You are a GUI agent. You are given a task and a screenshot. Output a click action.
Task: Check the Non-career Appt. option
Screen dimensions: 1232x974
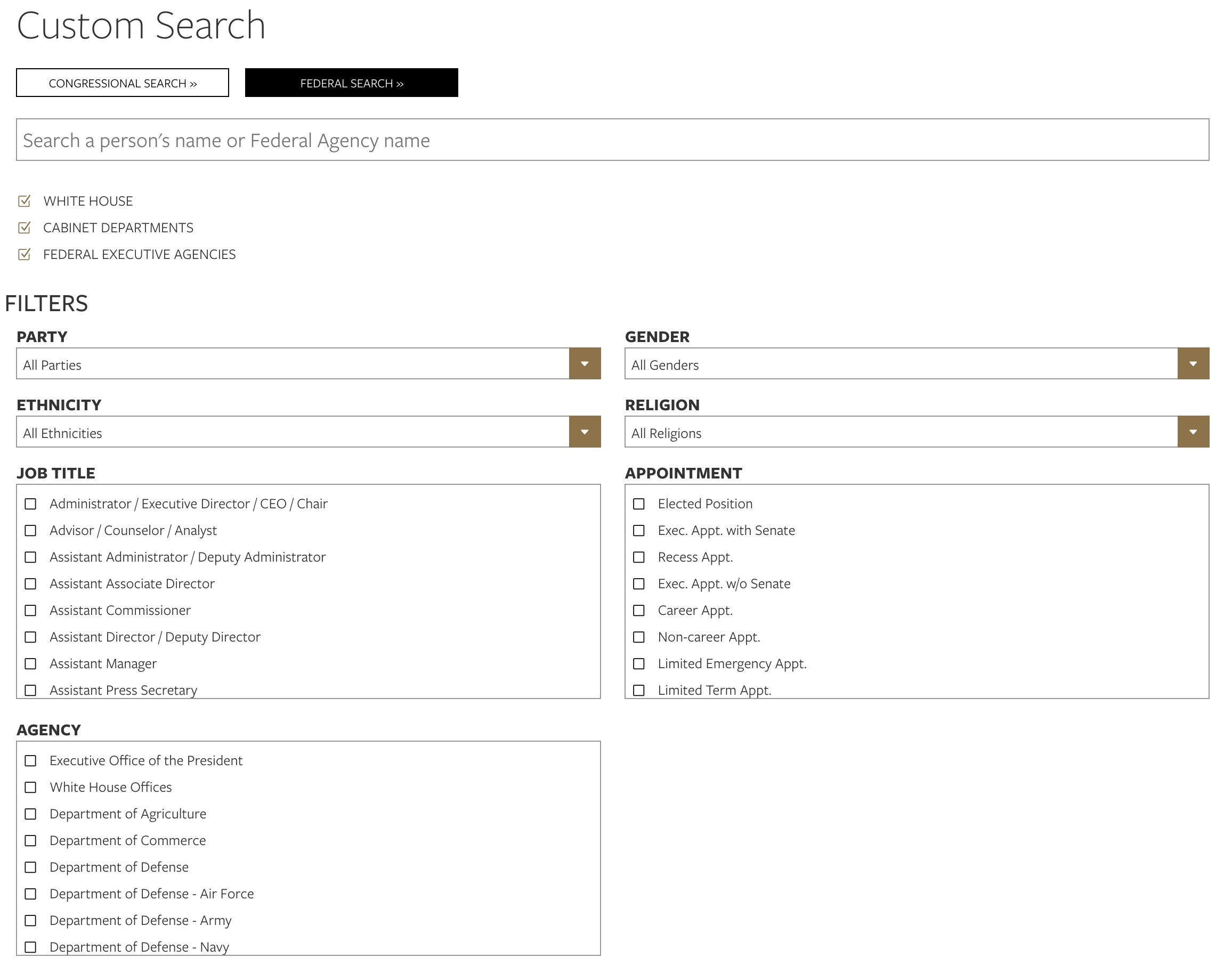coord(639,637)
